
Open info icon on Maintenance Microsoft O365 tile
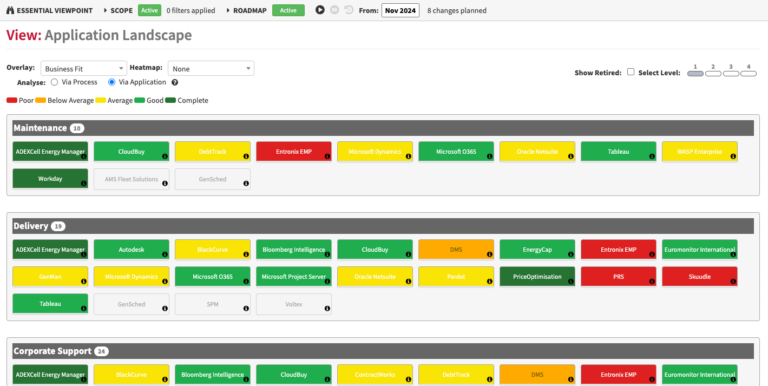(489, 157)
